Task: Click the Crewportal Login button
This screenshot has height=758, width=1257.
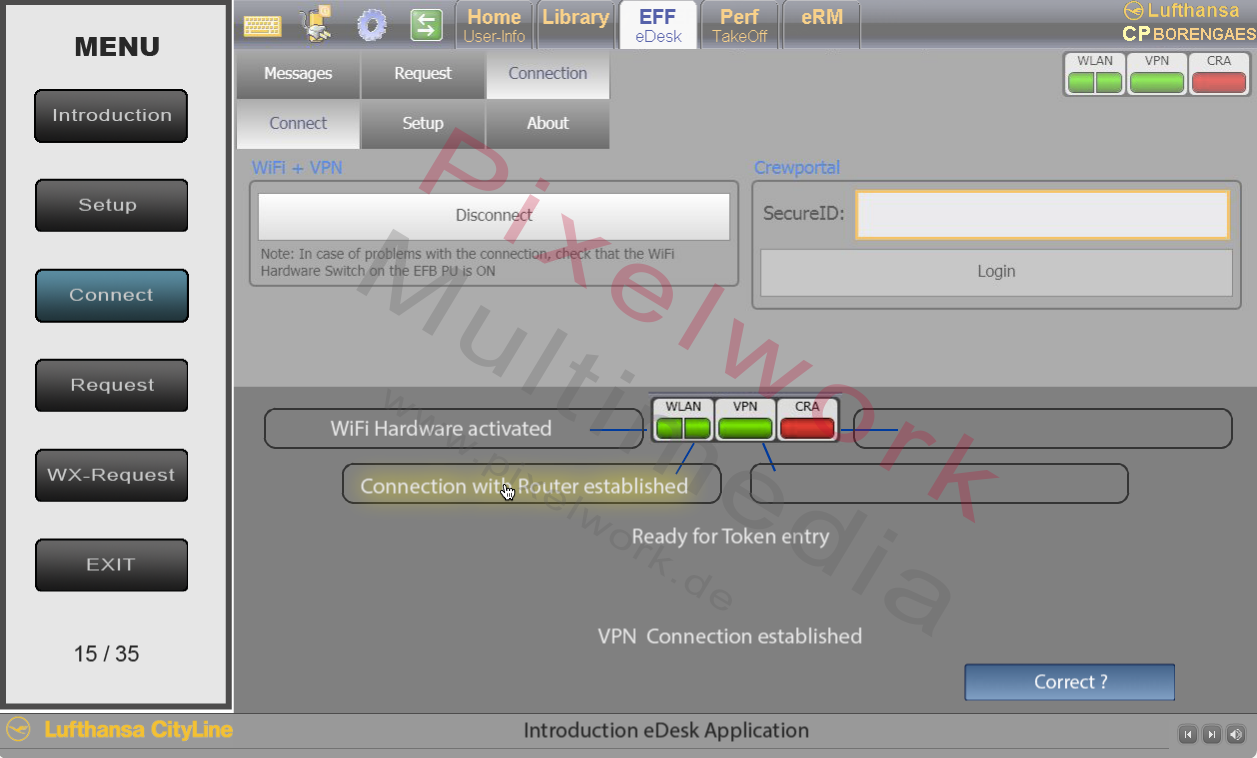Action: [x=996, y=272]
